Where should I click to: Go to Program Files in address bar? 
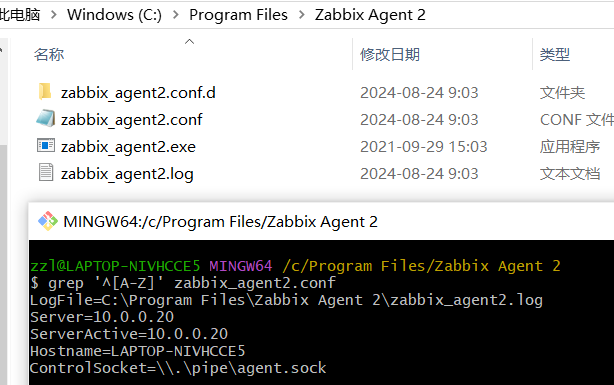[x=238, y=15]
